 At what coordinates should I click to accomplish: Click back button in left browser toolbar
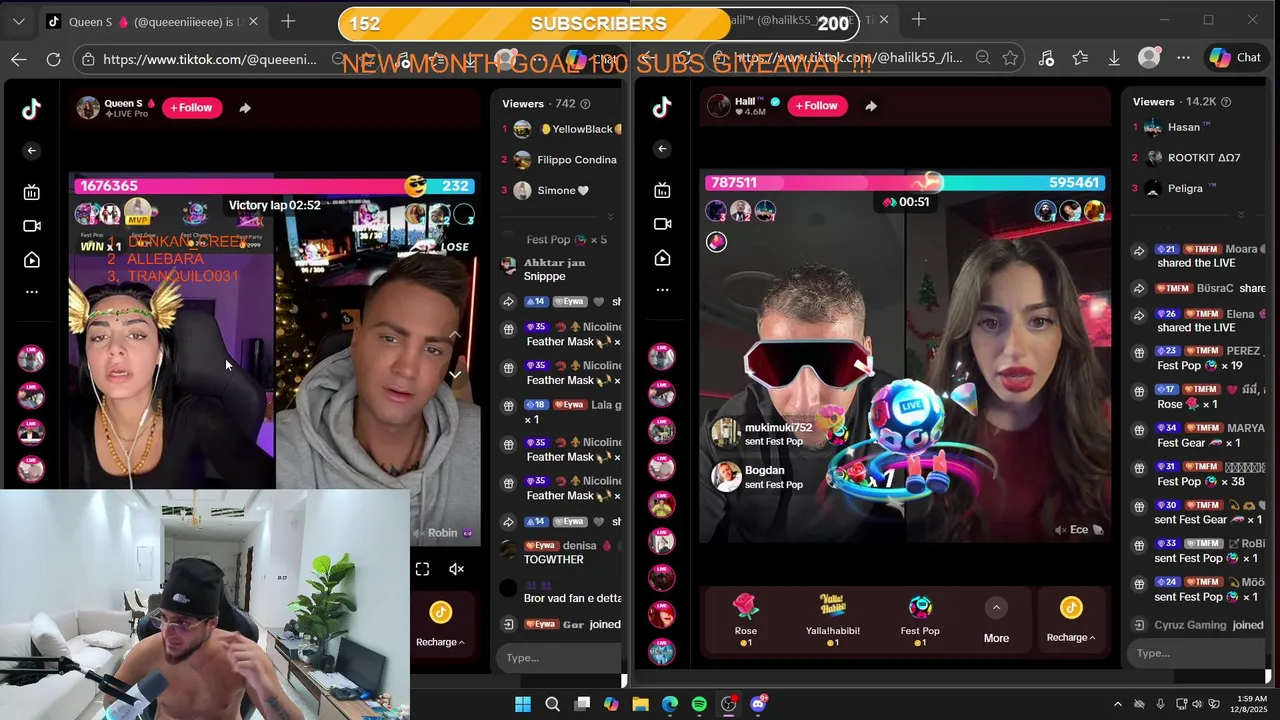pos(19,59)
